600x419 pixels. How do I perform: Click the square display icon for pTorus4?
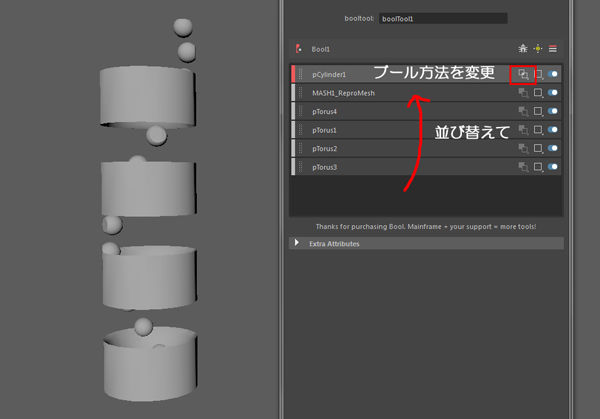538,111
